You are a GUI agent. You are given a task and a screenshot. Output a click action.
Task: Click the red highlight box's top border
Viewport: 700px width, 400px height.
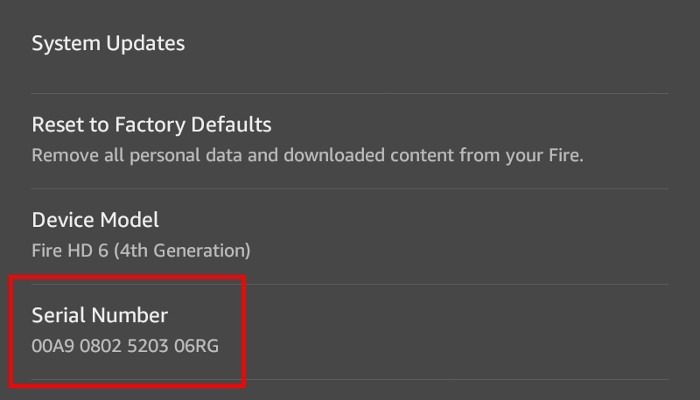click(x=128, y=282)
